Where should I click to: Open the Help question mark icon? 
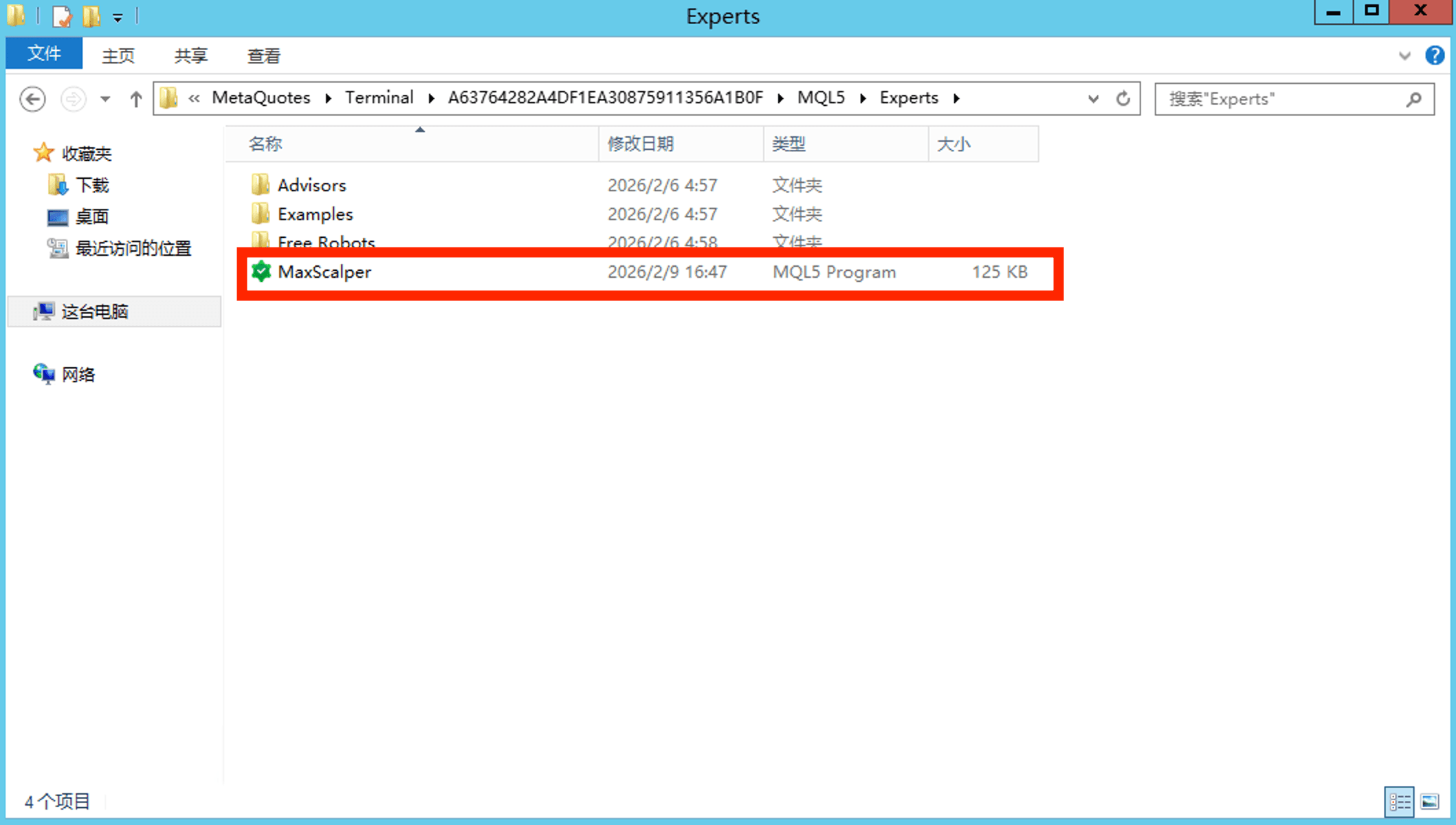pyautogui.click(x=1434, y=56)
